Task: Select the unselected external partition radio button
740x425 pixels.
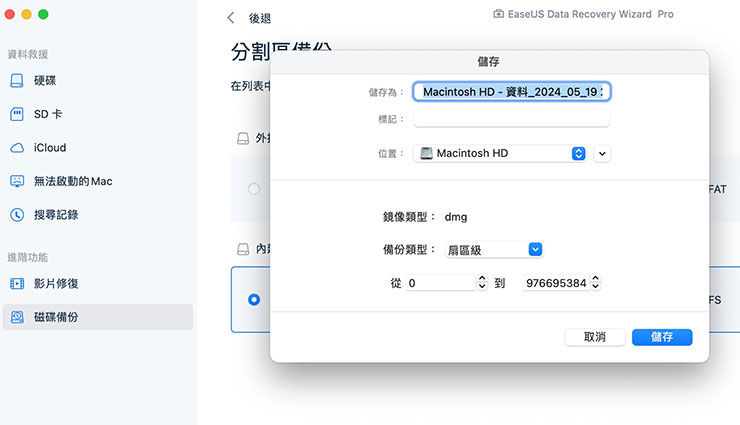Action: [x=254, y=189]
